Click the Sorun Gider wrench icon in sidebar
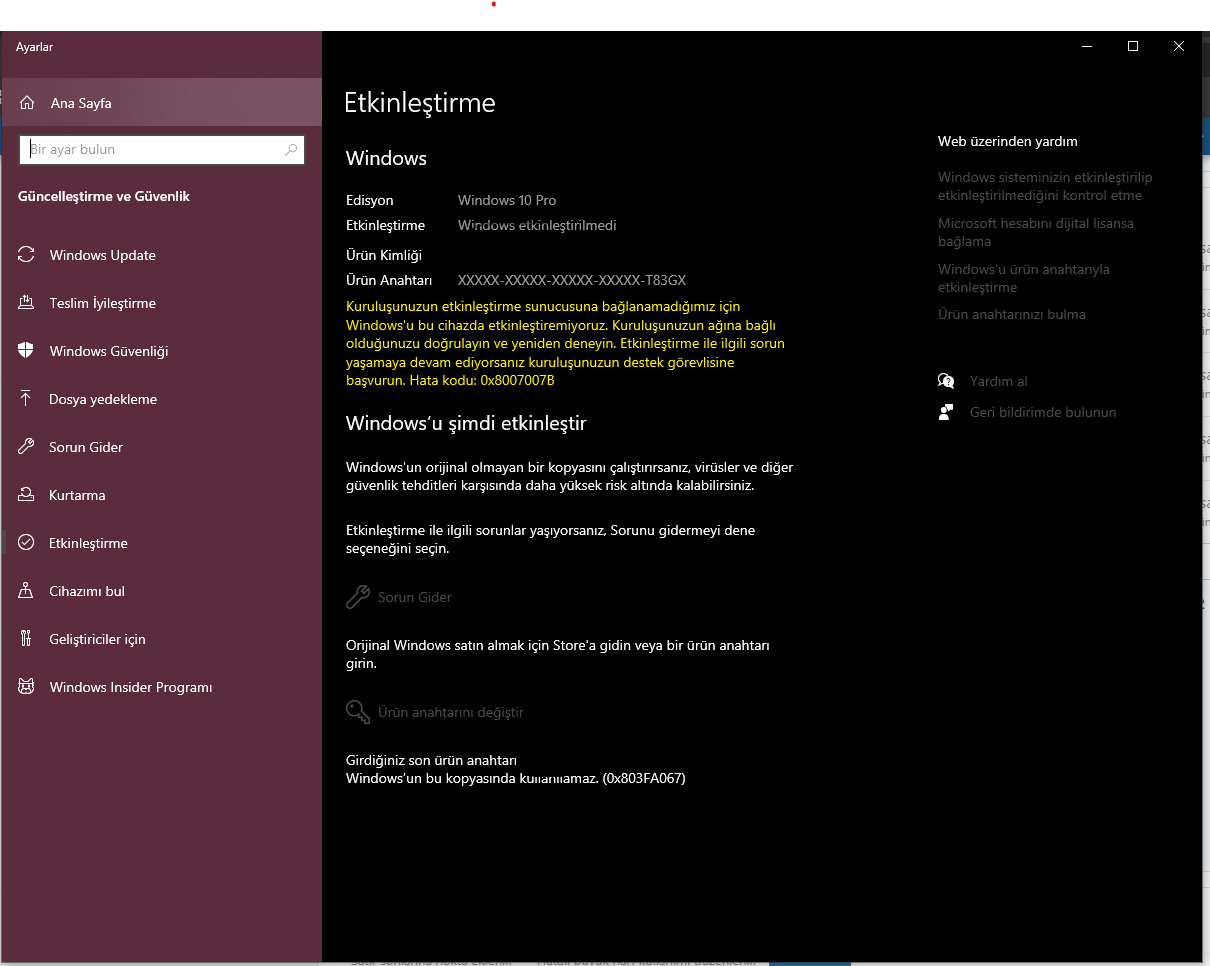1210x966 pixels. pyautogui.click(x=27, y=447)
